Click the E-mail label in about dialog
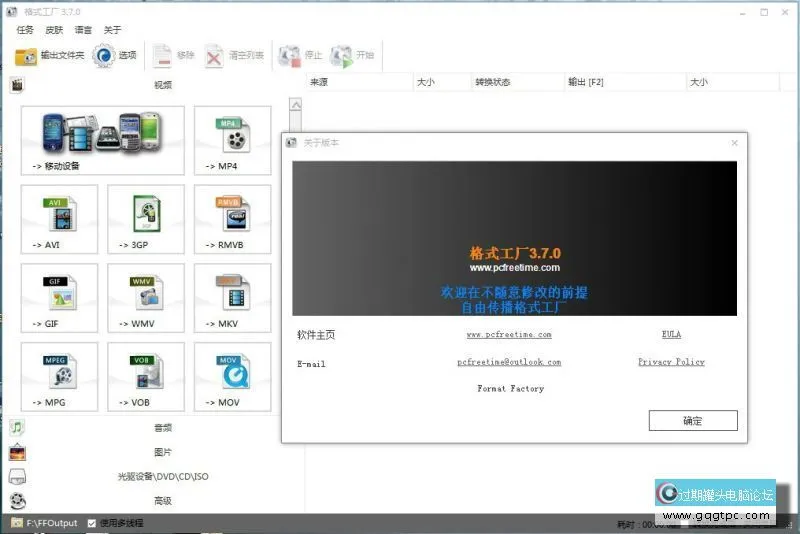The height and width of the screenshot is (534, 800). click(311, 364)
